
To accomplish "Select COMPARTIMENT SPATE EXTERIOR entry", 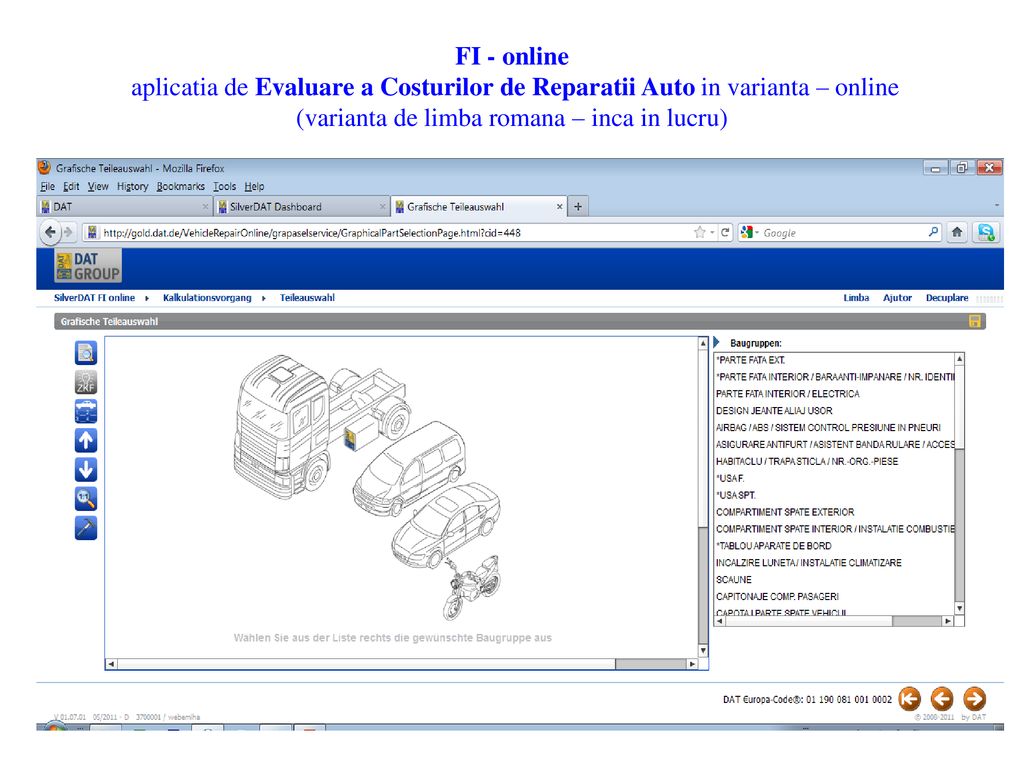I will coord(835,513).
